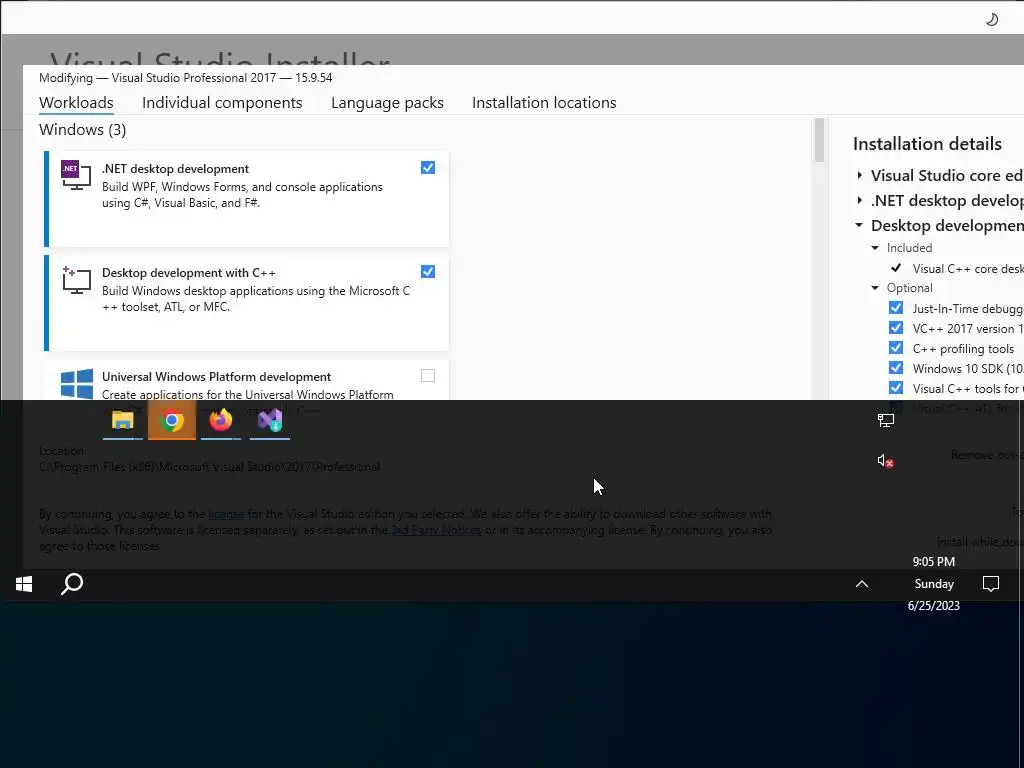Toggle the Visual C++ tools for checkbox
Screen dimensions: 1024x768
896,388
